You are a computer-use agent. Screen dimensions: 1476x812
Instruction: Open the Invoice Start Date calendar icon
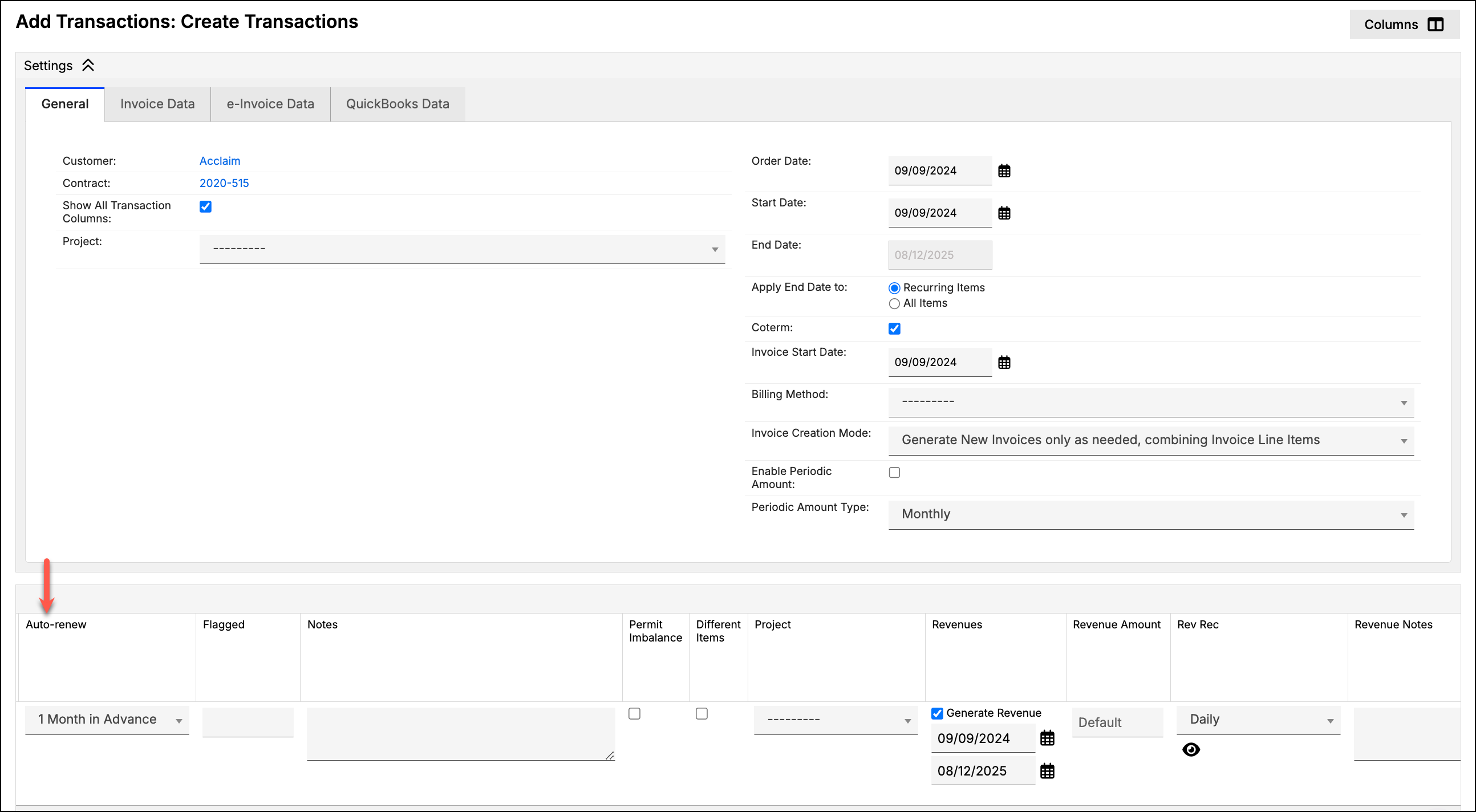1004,362
